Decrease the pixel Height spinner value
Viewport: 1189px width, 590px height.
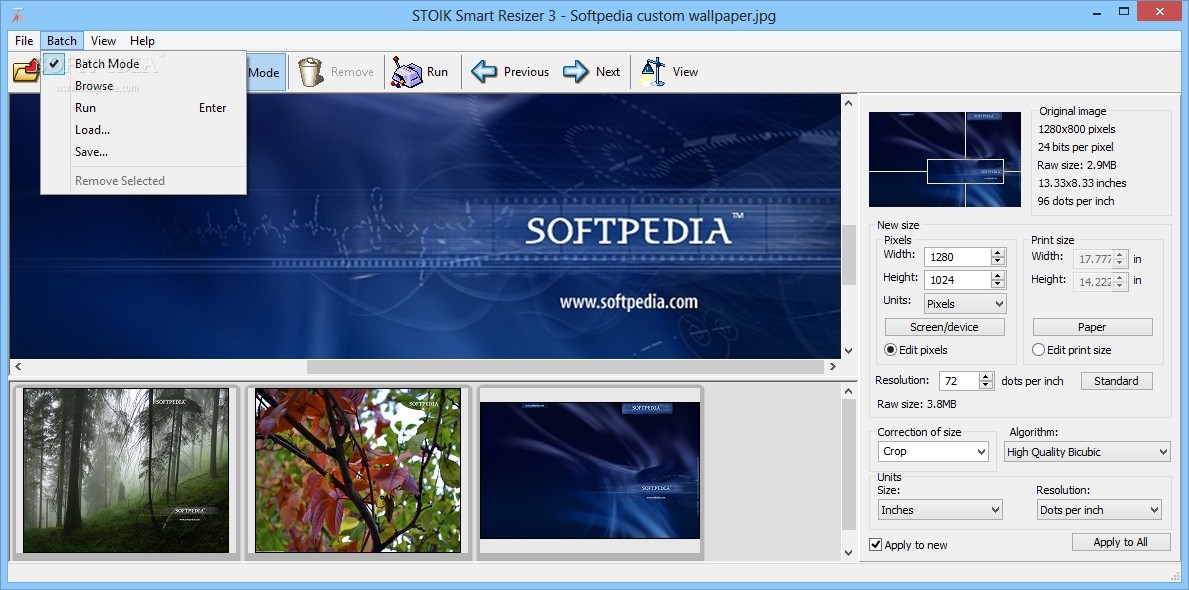pyautogui.click(x=998, y=284)
